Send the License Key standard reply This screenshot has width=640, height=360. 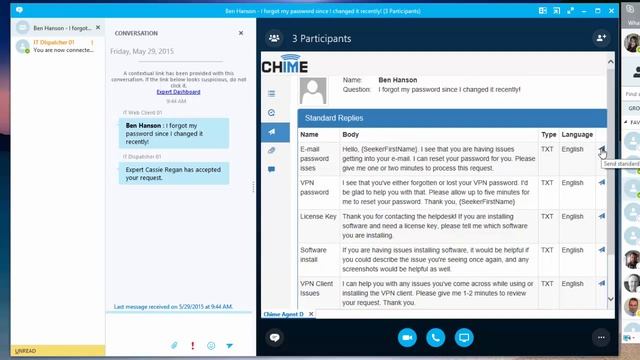[x=602, y=216]
